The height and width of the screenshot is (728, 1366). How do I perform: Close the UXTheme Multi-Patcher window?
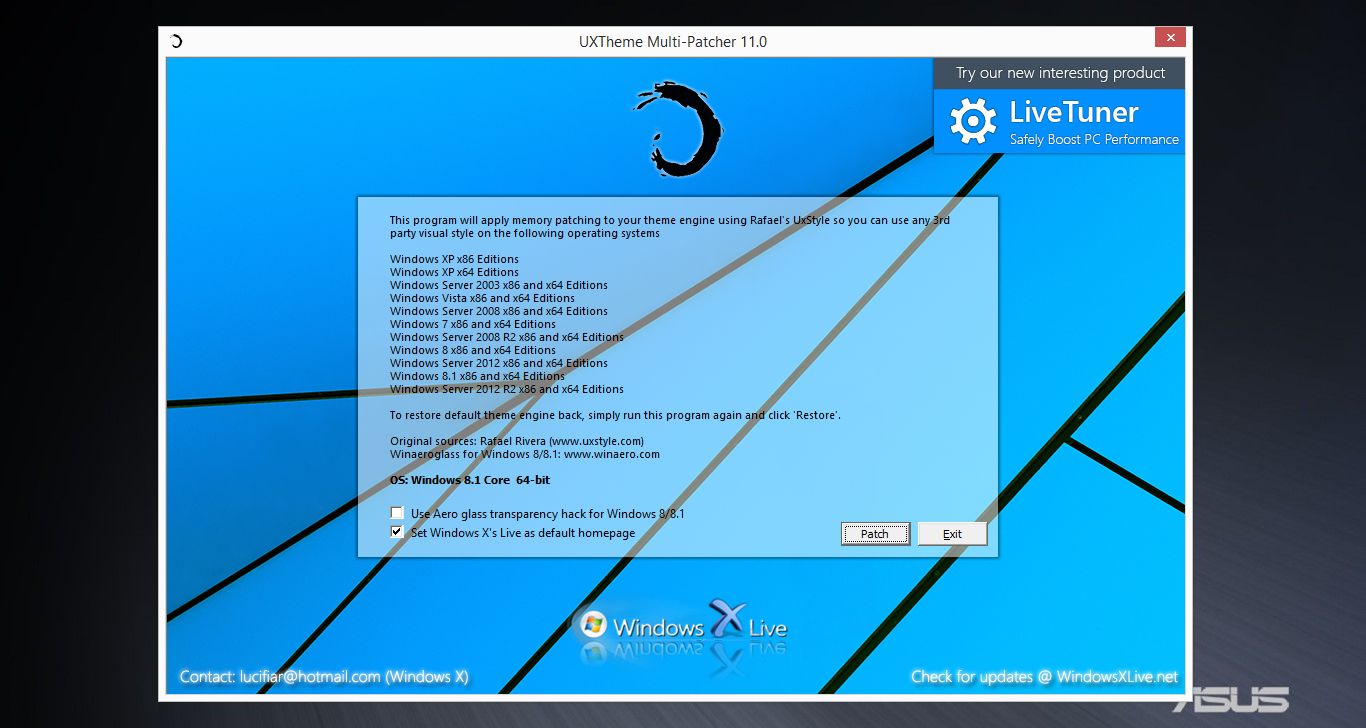click(x=1169, y=36)
